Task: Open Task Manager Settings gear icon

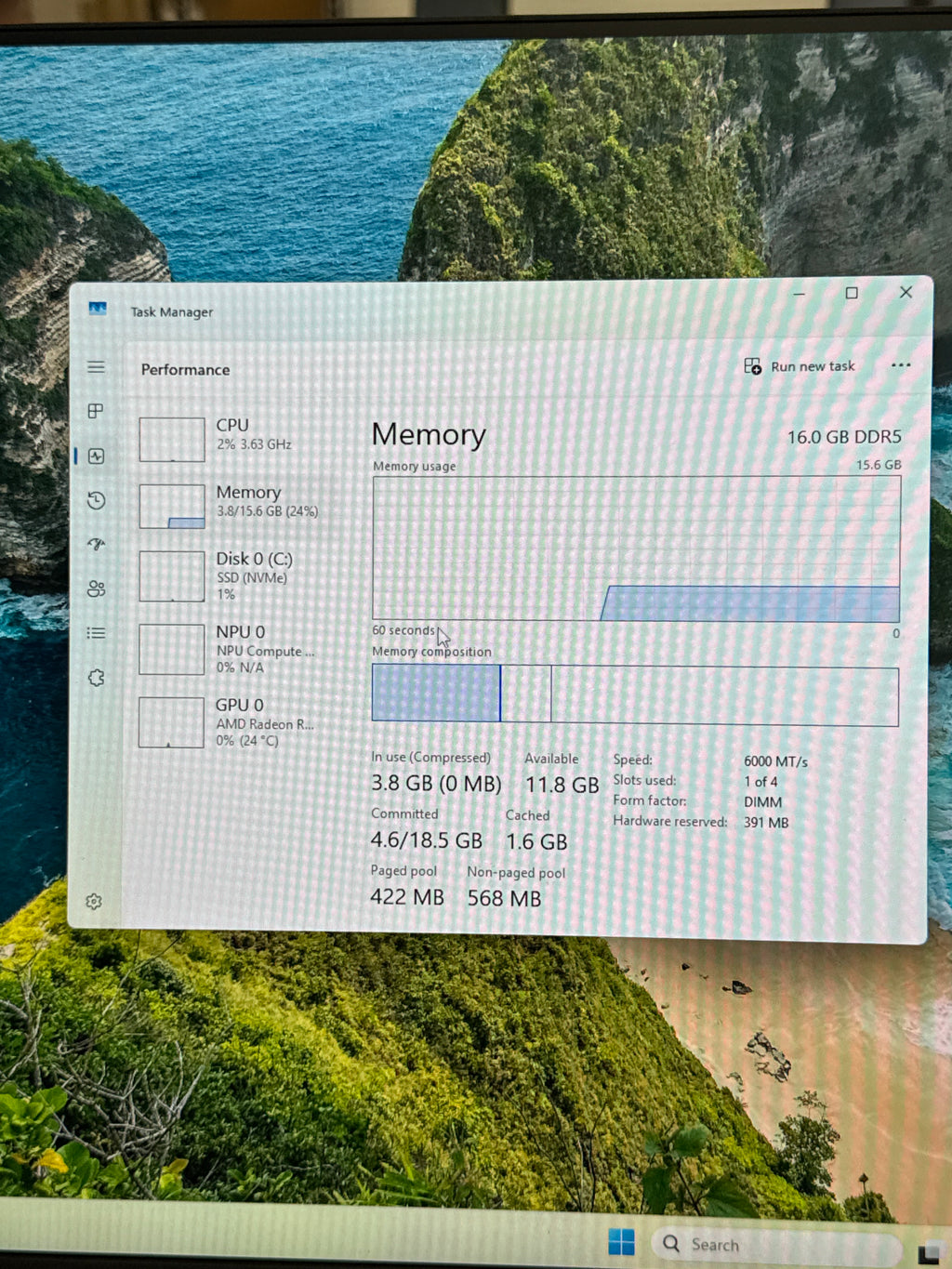Action: [x=94, y=901]
